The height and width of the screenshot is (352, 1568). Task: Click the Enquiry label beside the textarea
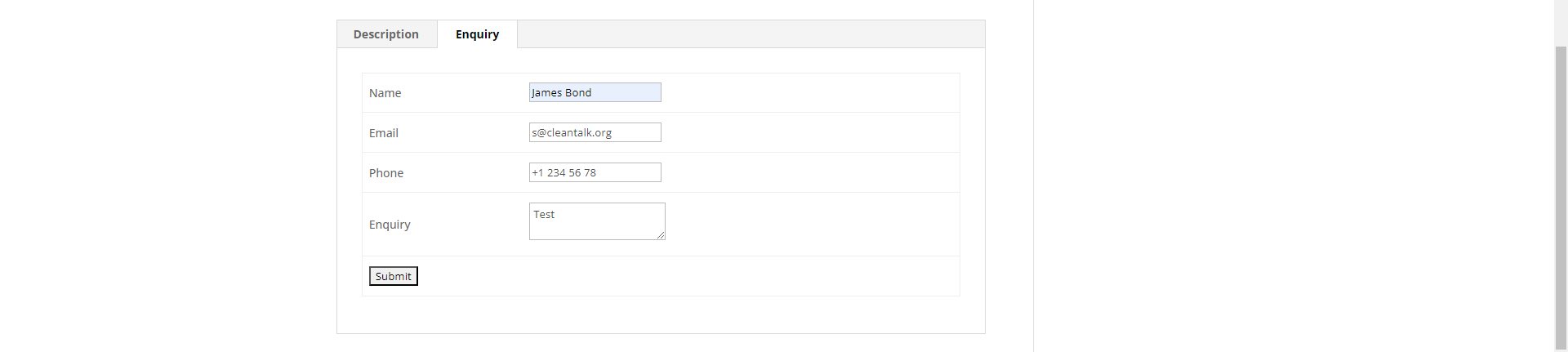(390, 225)
